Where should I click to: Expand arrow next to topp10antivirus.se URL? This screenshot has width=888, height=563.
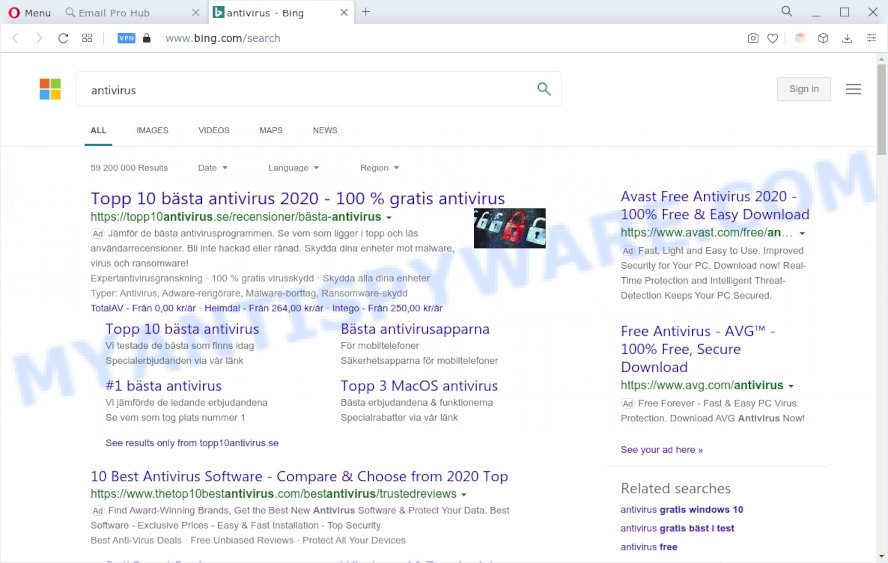389,217
